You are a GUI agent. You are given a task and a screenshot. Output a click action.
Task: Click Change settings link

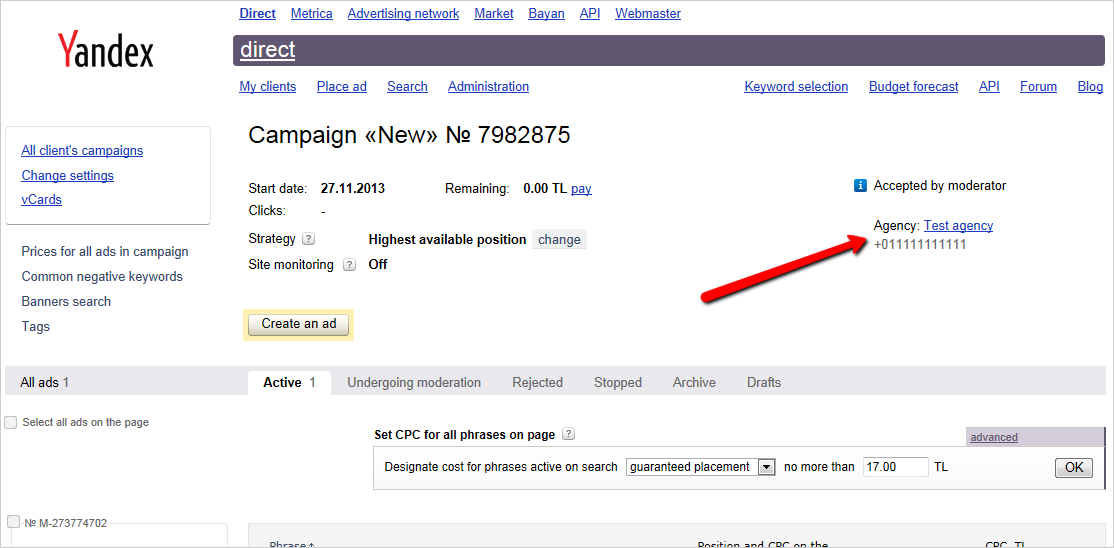coord(67,176)
